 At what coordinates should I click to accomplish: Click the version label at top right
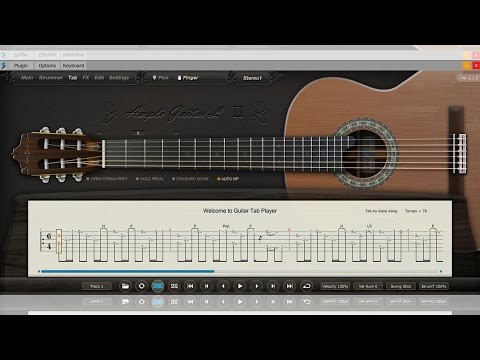(x=469, y=78)
